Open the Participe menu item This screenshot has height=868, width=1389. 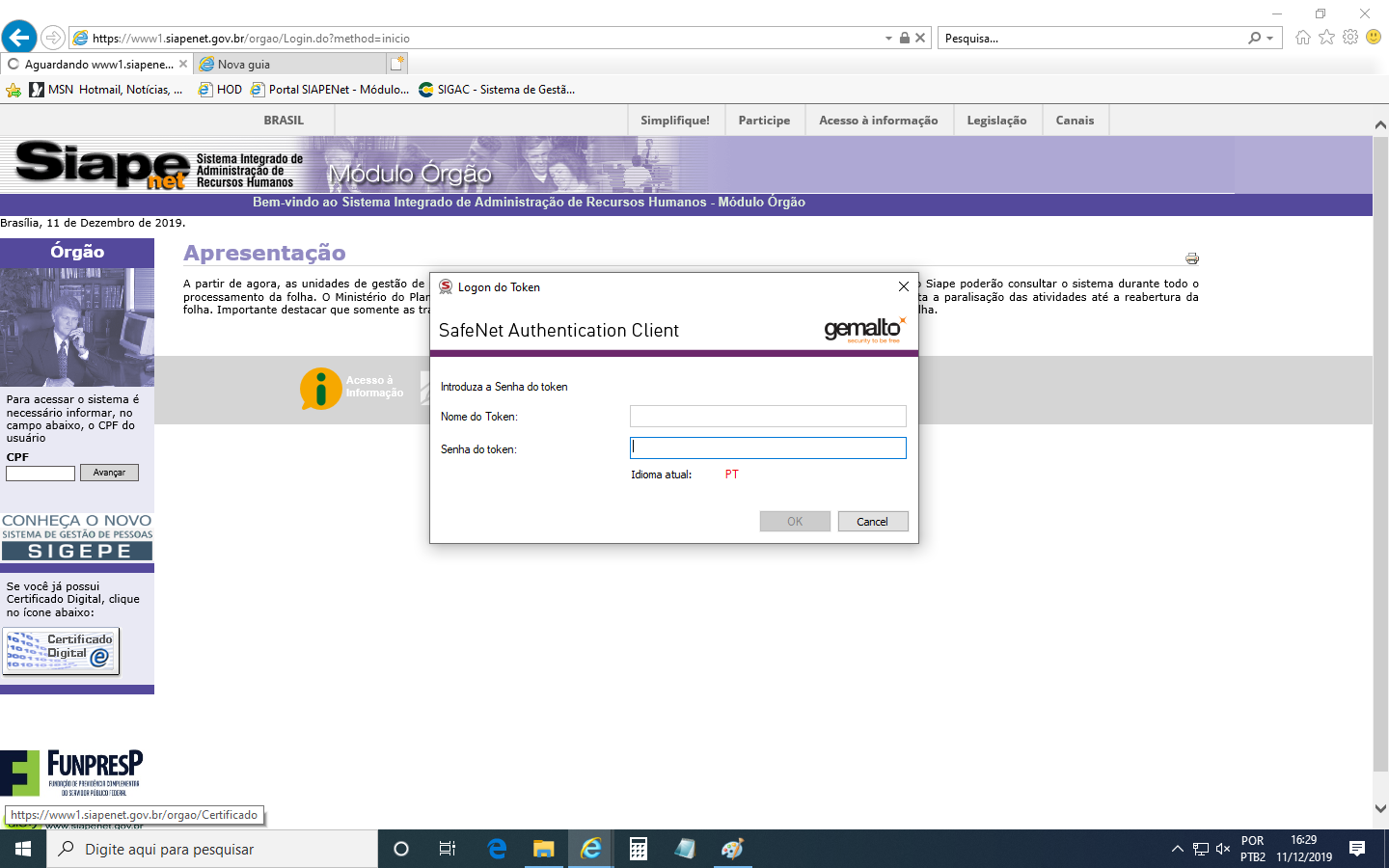tap(764, 121)
